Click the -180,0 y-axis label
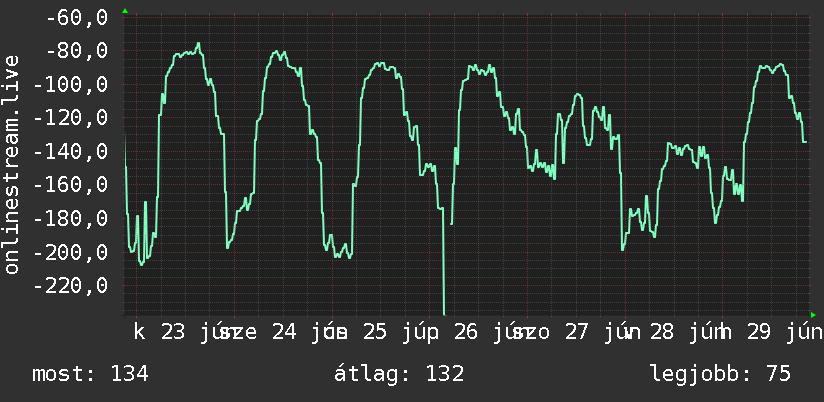 71,219
